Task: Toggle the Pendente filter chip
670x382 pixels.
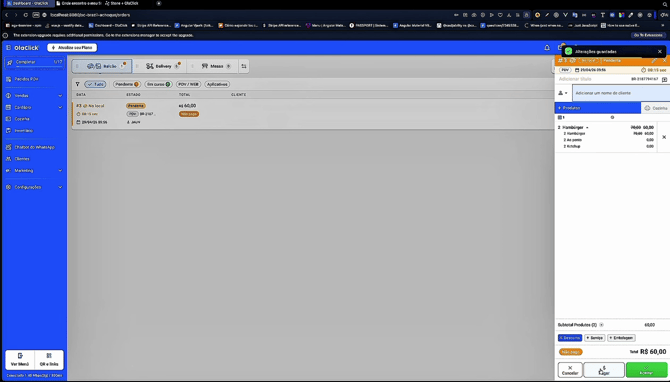Action: (127, 84)
